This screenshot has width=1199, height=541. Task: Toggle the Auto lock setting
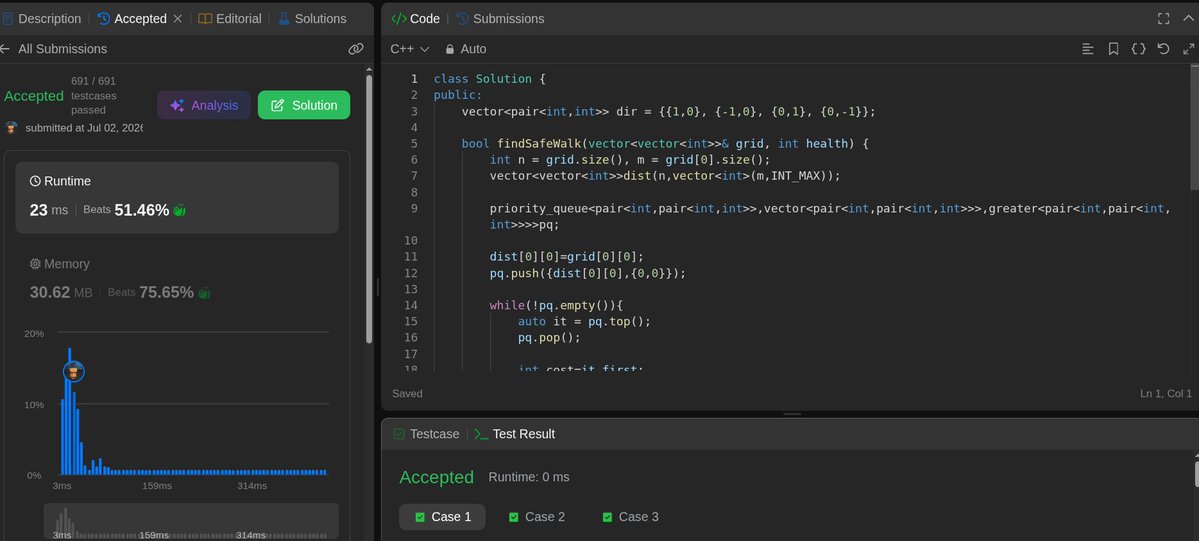click(x=466, y=49)
